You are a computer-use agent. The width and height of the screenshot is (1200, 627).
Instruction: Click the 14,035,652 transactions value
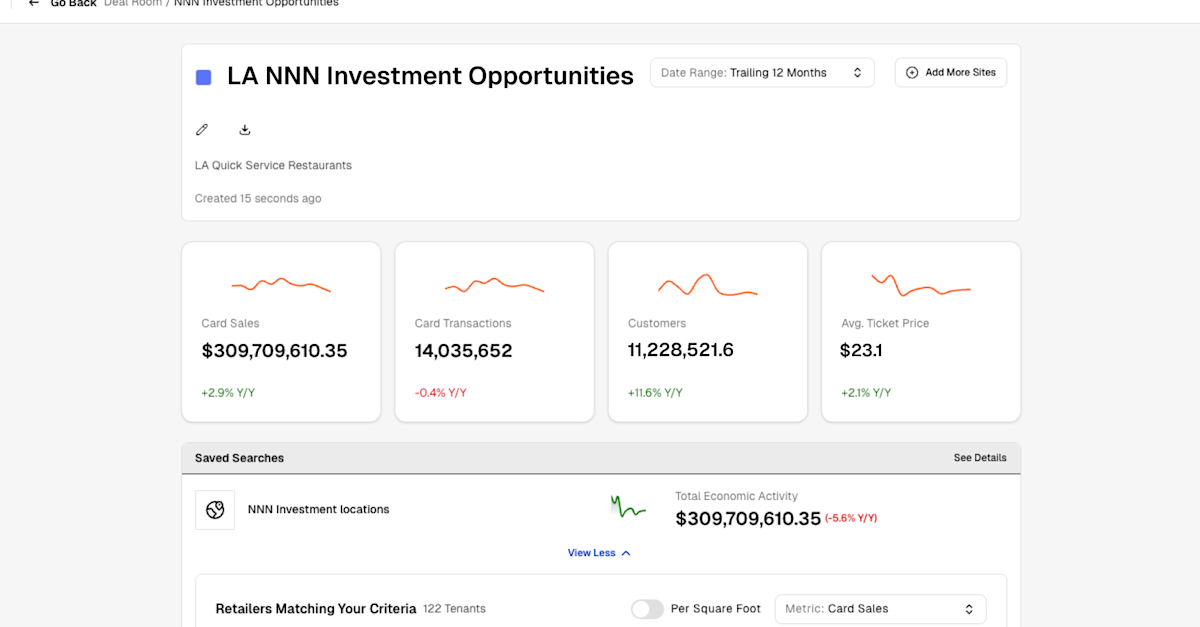(463, 351)
